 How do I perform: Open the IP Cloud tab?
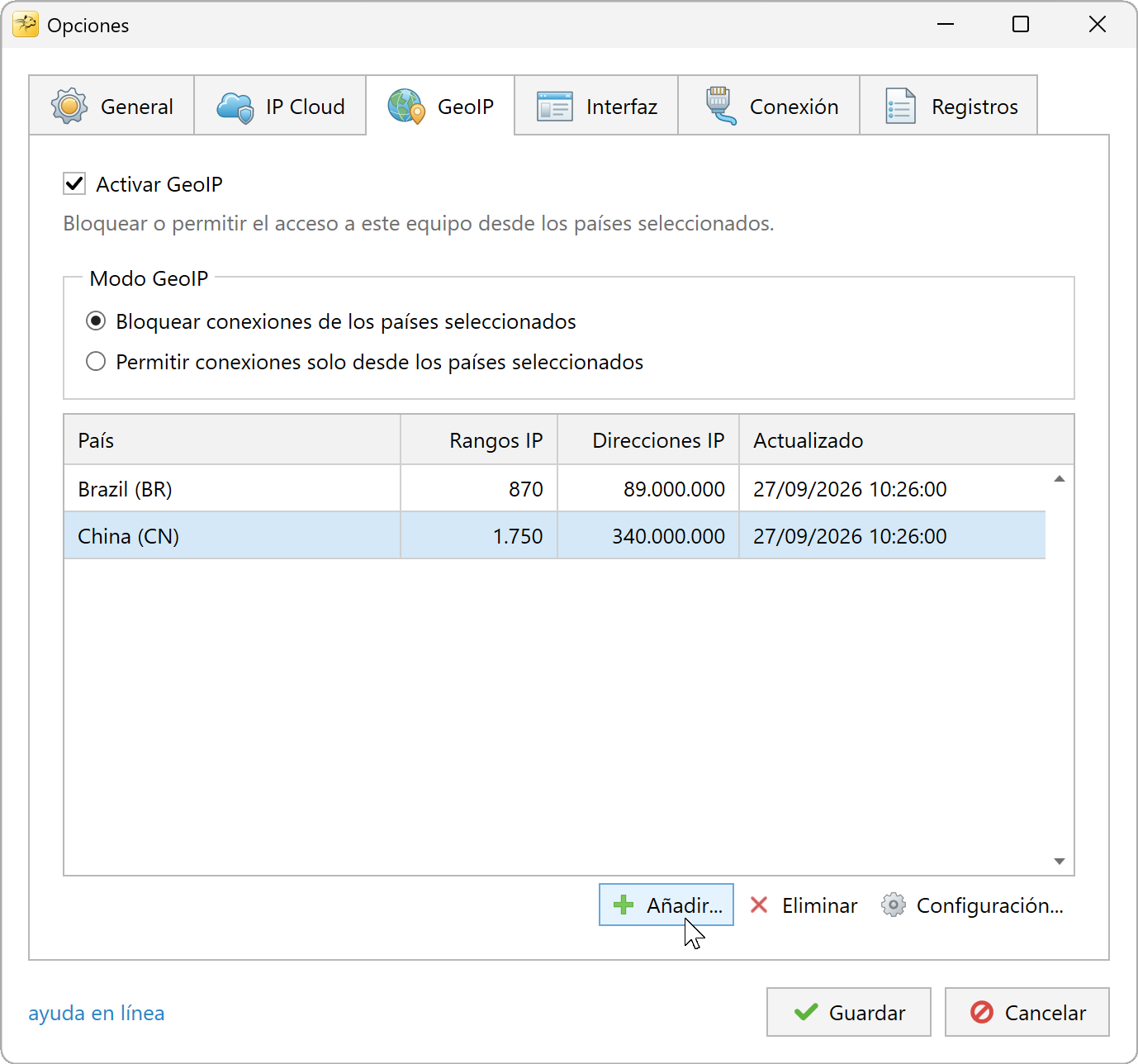pyautogui.click(x=280, y=106)
